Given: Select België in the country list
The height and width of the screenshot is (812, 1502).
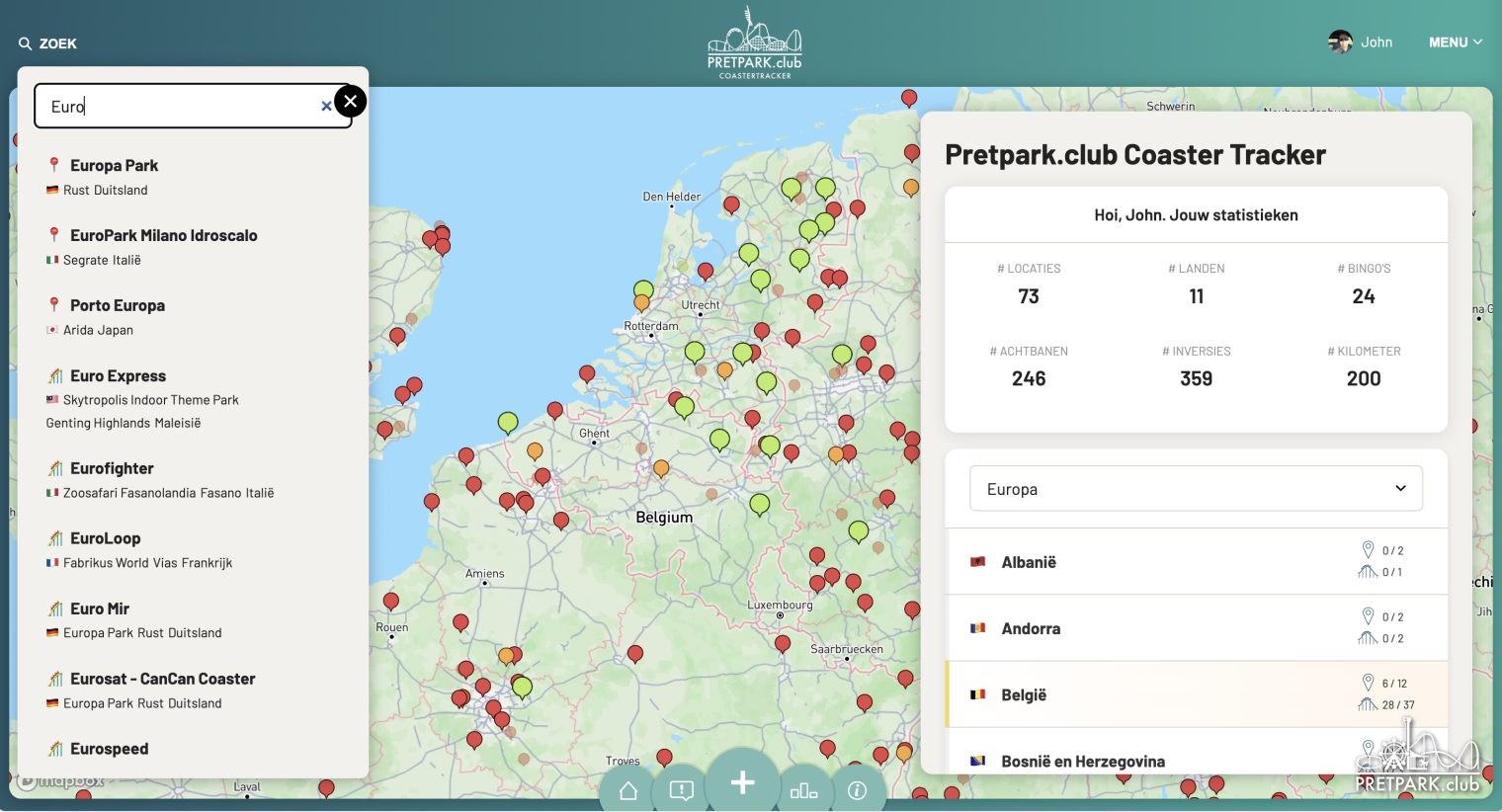Looking at the screenshot, I should coord(1024,695).
